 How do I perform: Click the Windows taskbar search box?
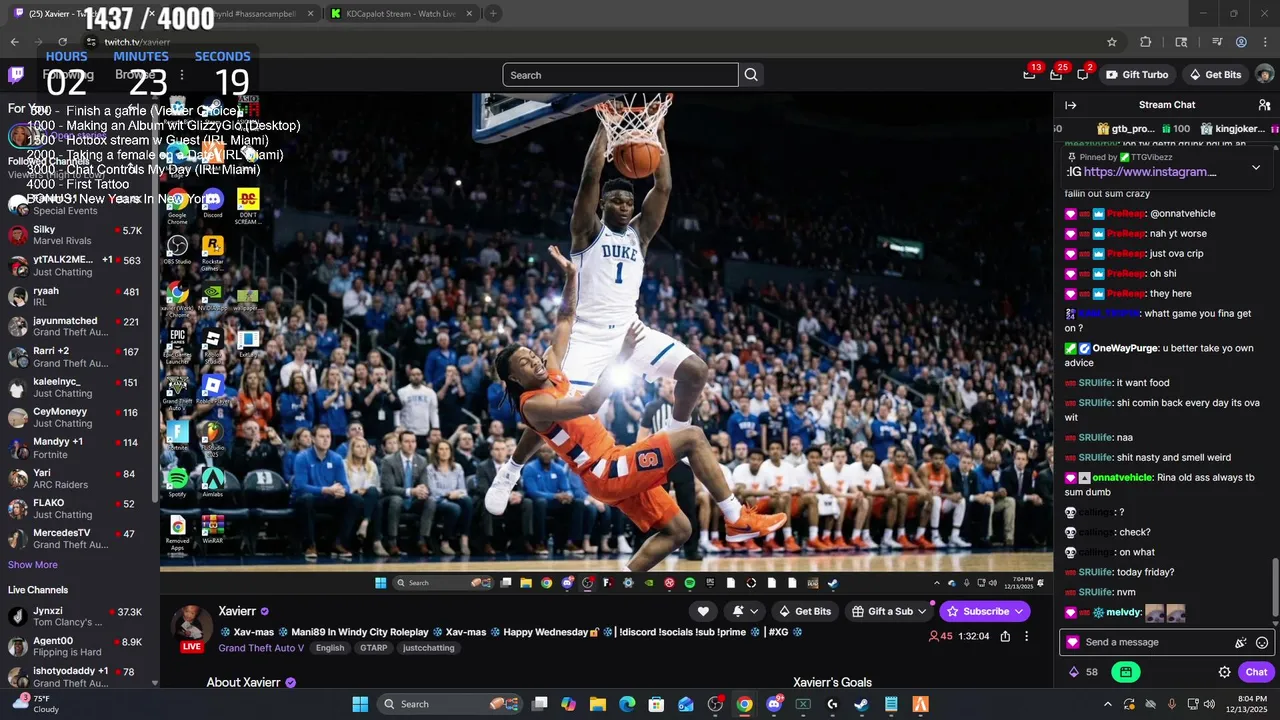click(452, 704)
